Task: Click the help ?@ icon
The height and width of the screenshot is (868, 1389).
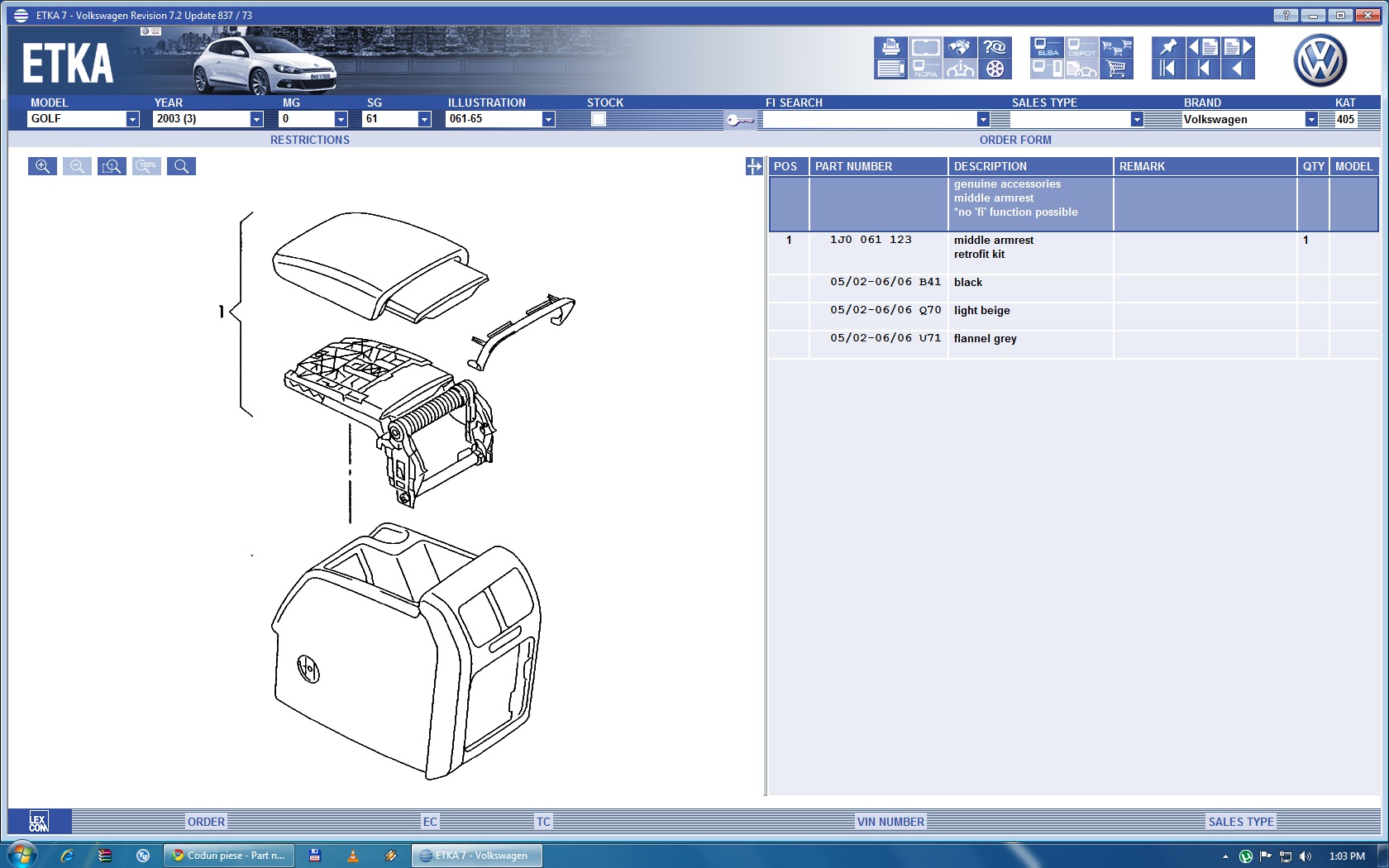Action: pyautogui.click(x=995, y=47)
